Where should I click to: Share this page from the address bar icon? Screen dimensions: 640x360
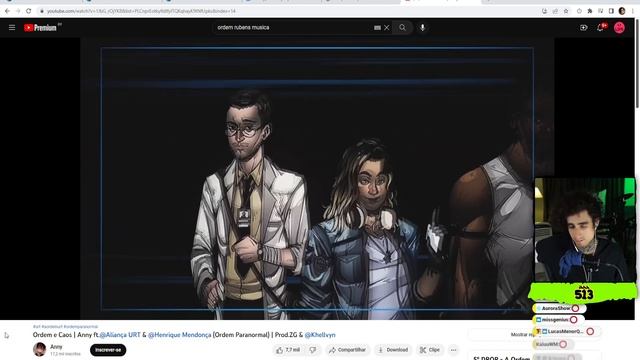tap(555, 11)
